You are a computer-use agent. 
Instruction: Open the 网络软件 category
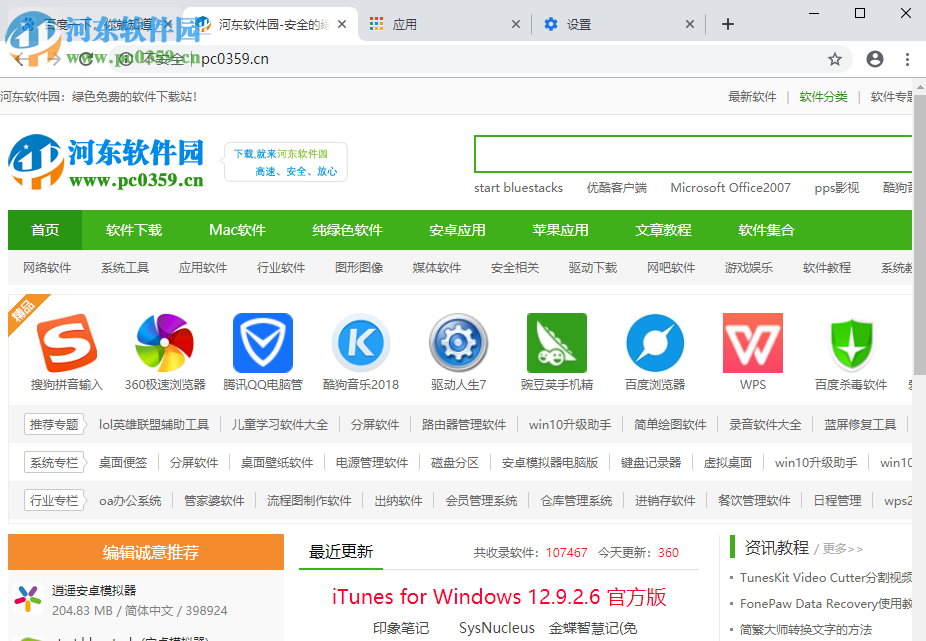47,268
